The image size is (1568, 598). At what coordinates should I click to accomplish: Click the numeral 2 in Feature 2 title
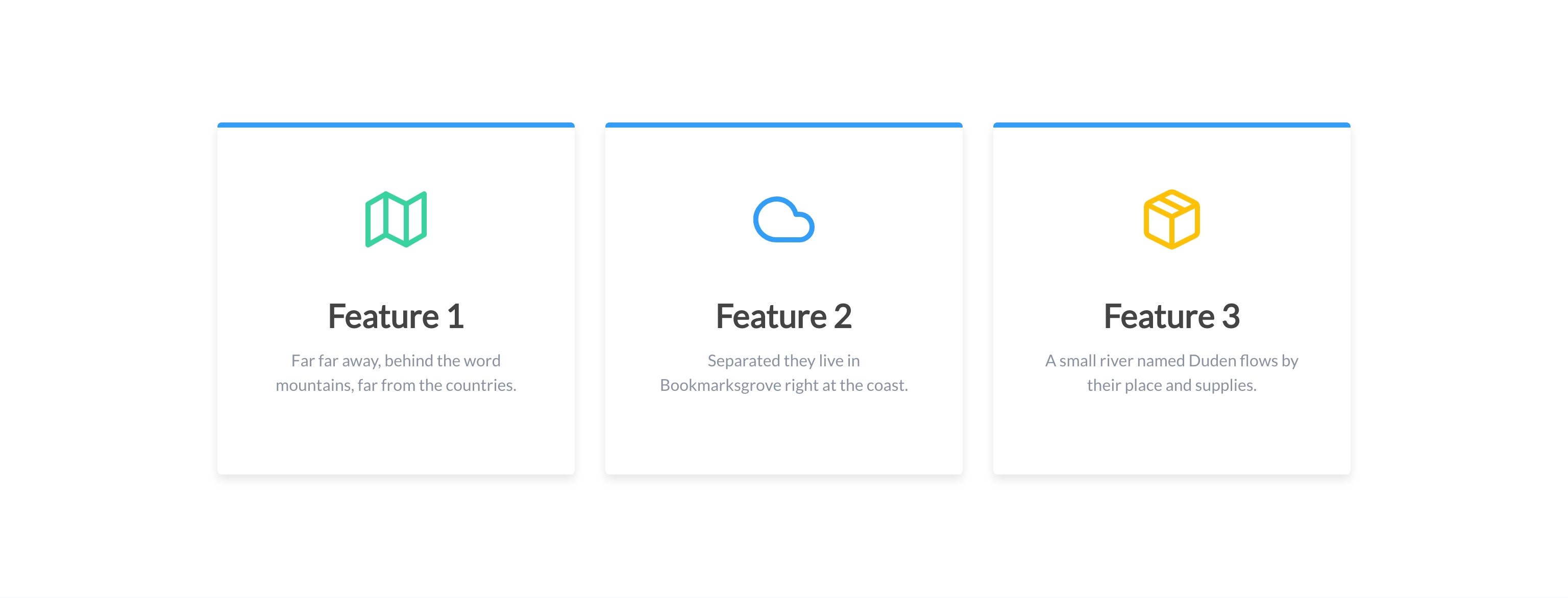click(x=842, y=316)
